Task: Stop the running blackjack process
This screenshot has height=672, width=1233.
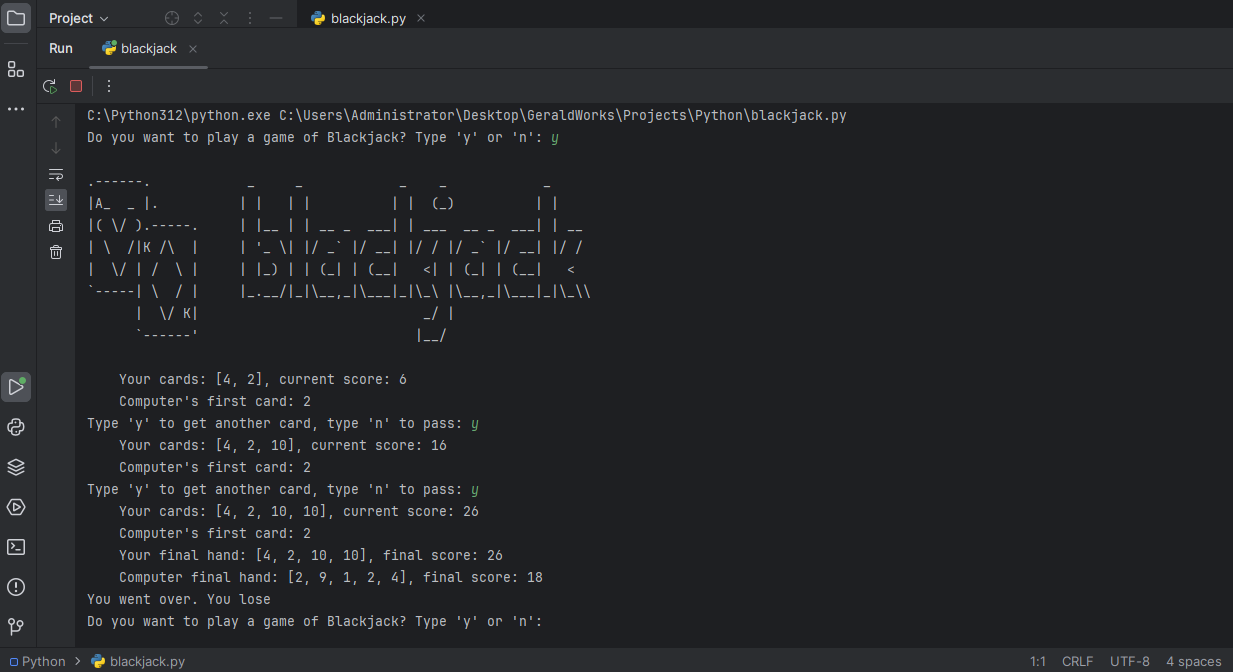Action: (x=76, y=86)
